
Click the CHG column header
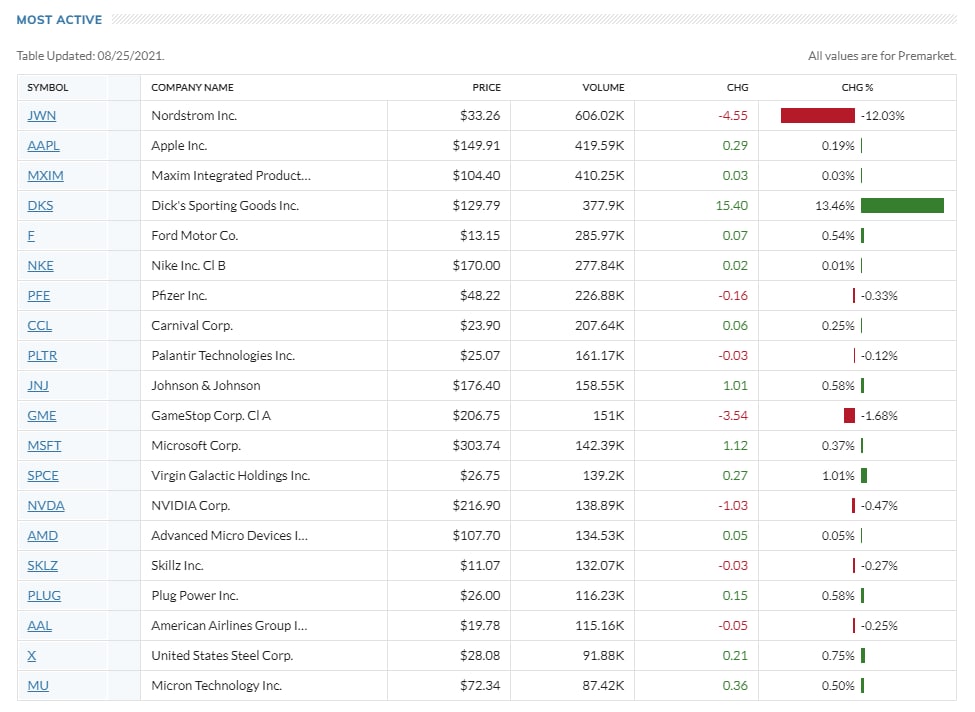click(737, 88)
